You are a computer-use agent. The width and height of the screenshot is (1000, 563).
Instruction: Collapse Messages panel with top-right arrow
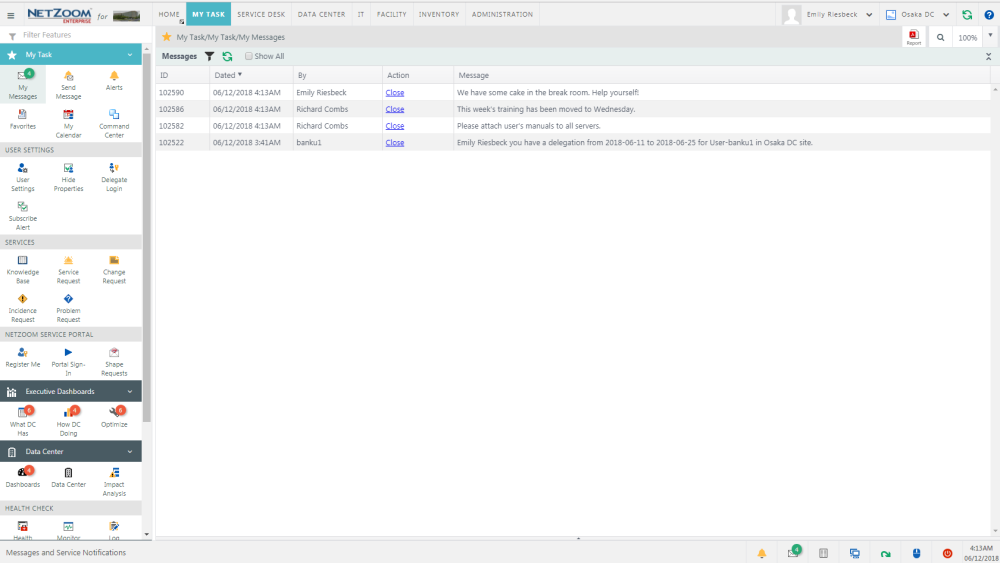tap(989, 57)
